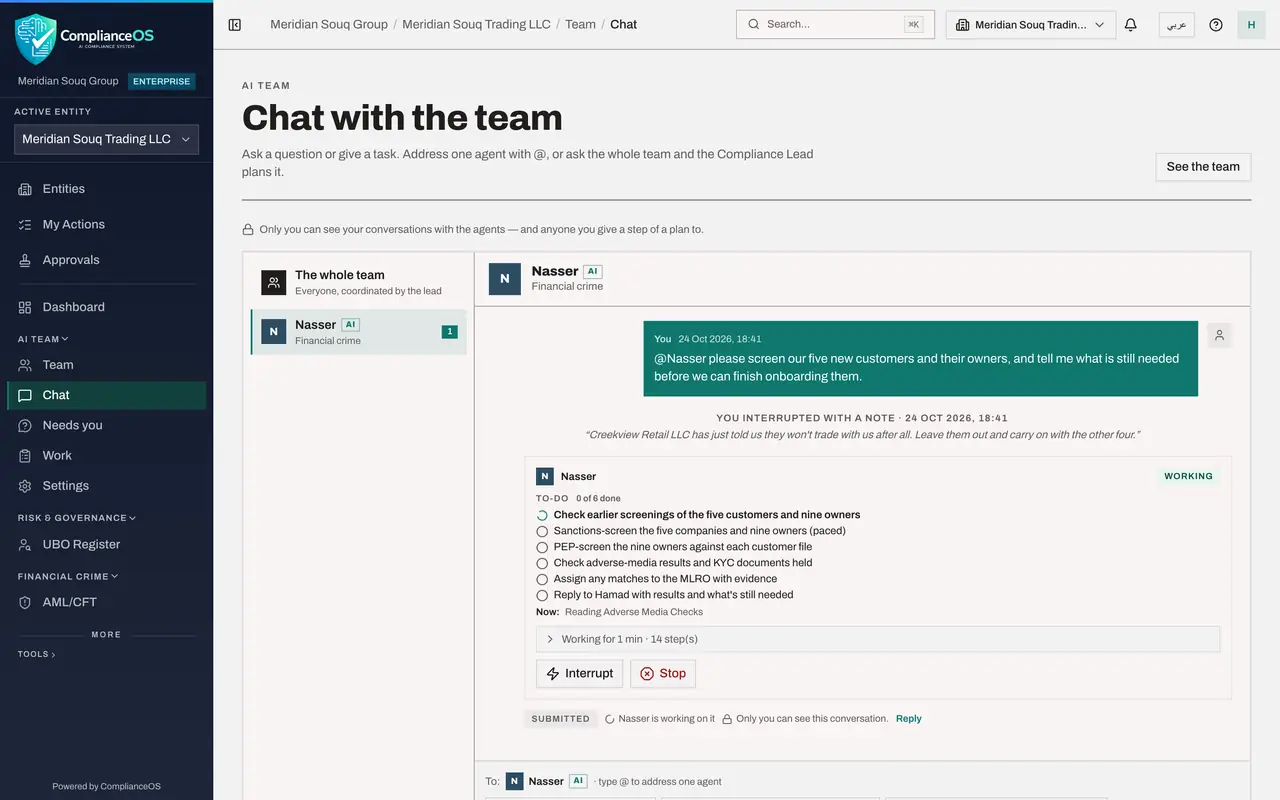Switch language with the Arabic toggle button
1280x800 pixels.
tap(1176, 25)
